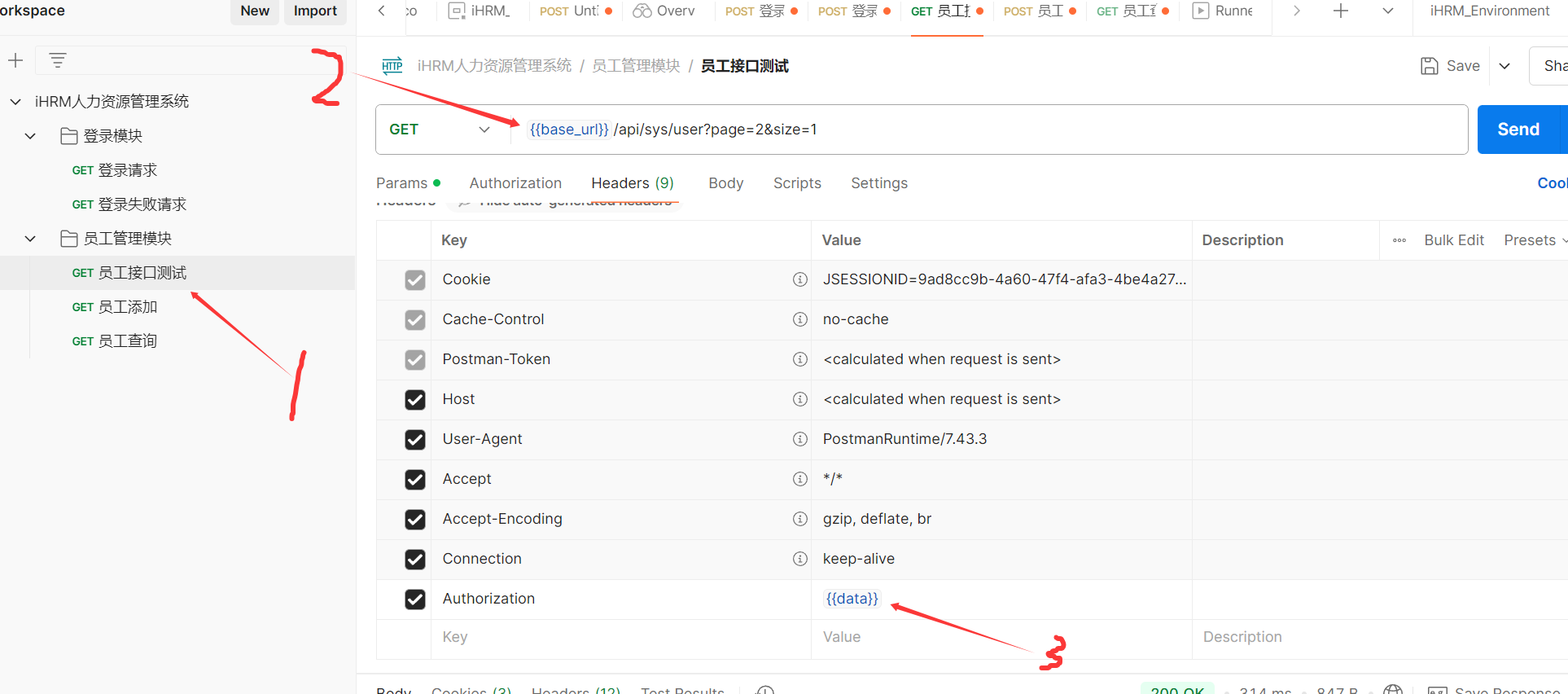Go back with the tab bar left arrow

click(x=381, y=11)
